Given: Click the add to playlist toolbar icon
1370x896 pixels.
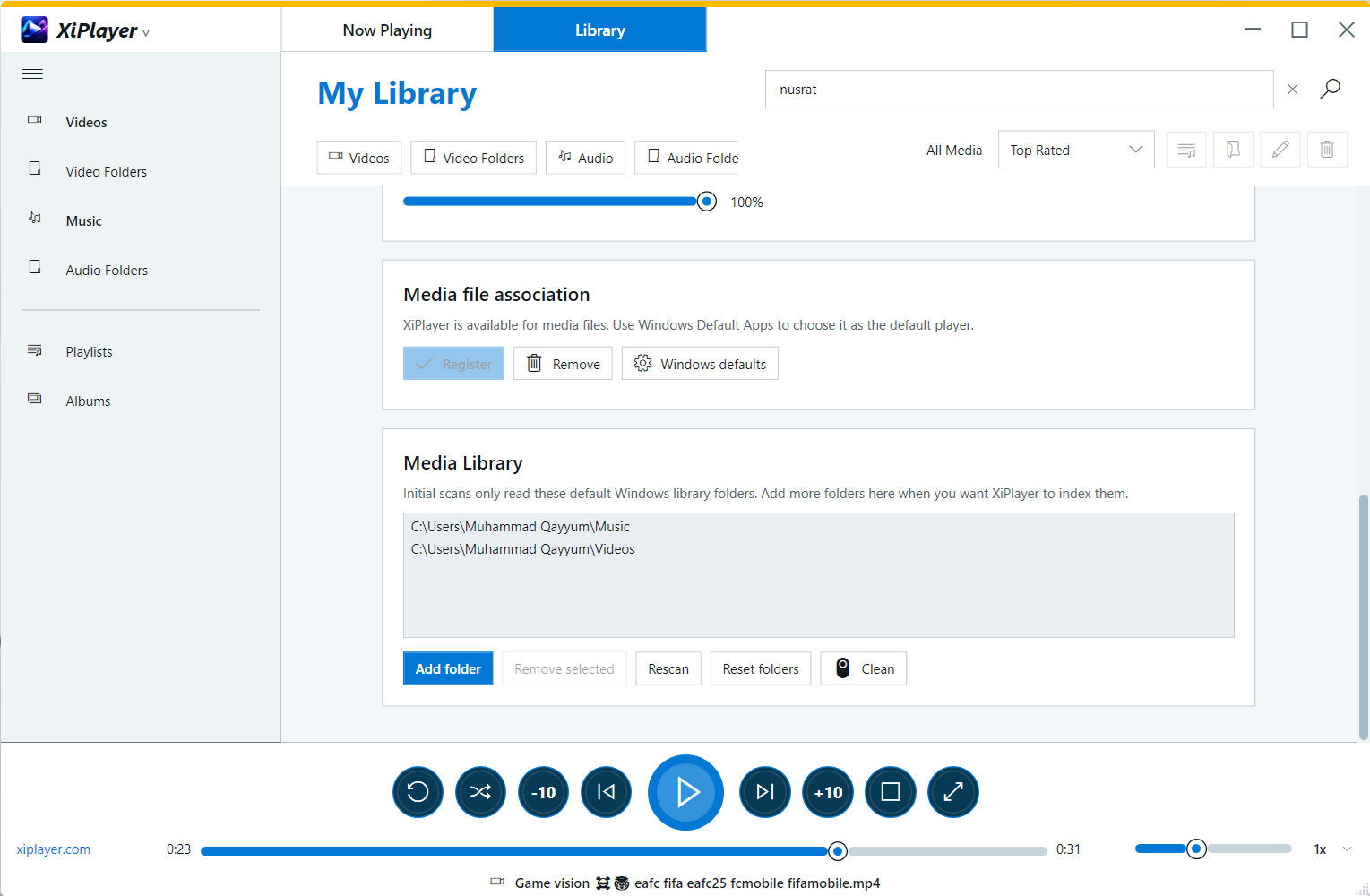Looking at the screenshot, I should pyautogui.click(x=1186, y=150).
